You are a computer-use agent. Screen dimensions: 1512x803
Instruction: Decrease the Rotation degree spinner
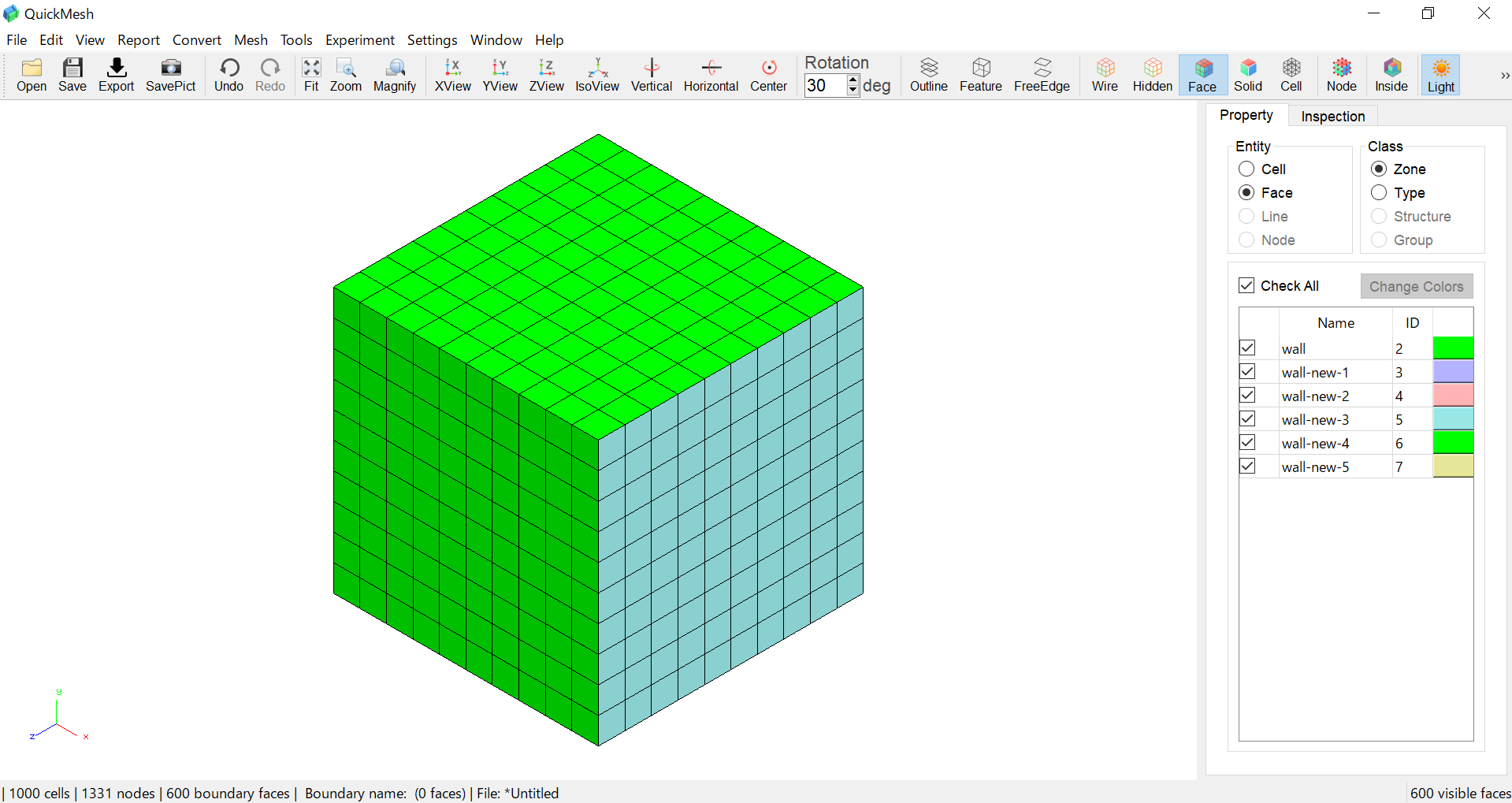[853, 91]
